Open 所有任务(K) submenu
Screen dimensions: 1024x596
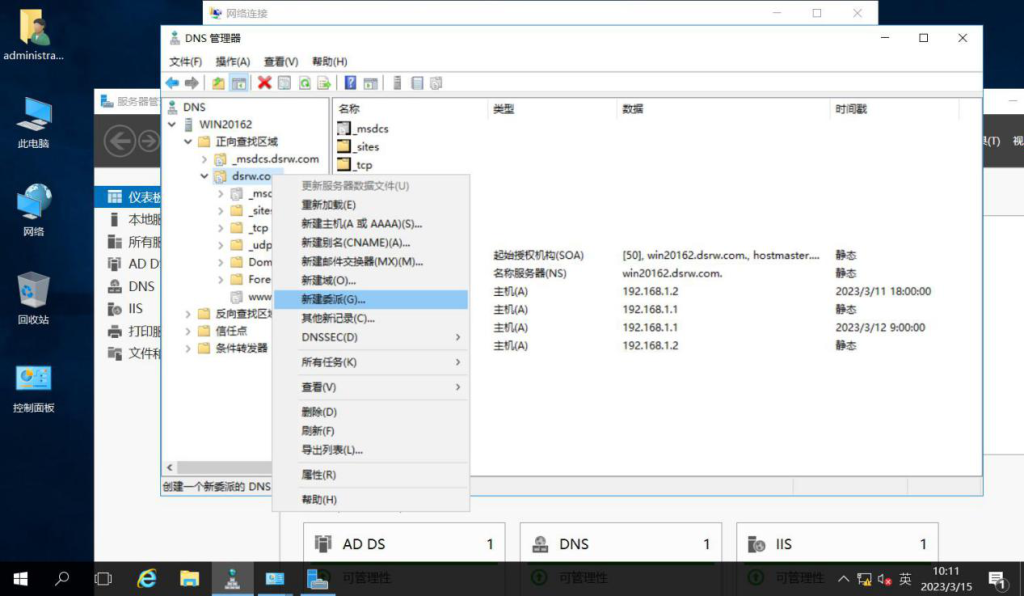pos(370,362)
